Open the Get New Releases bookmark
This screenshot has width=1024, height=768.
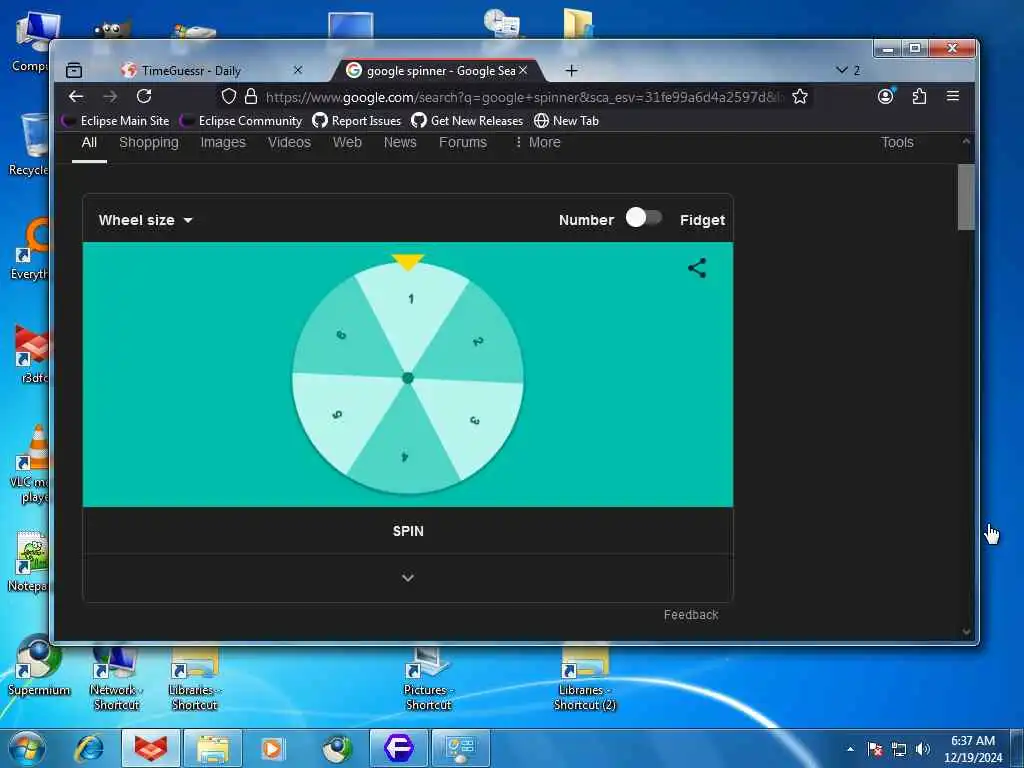pyautogui.click(x=467, y=121)
